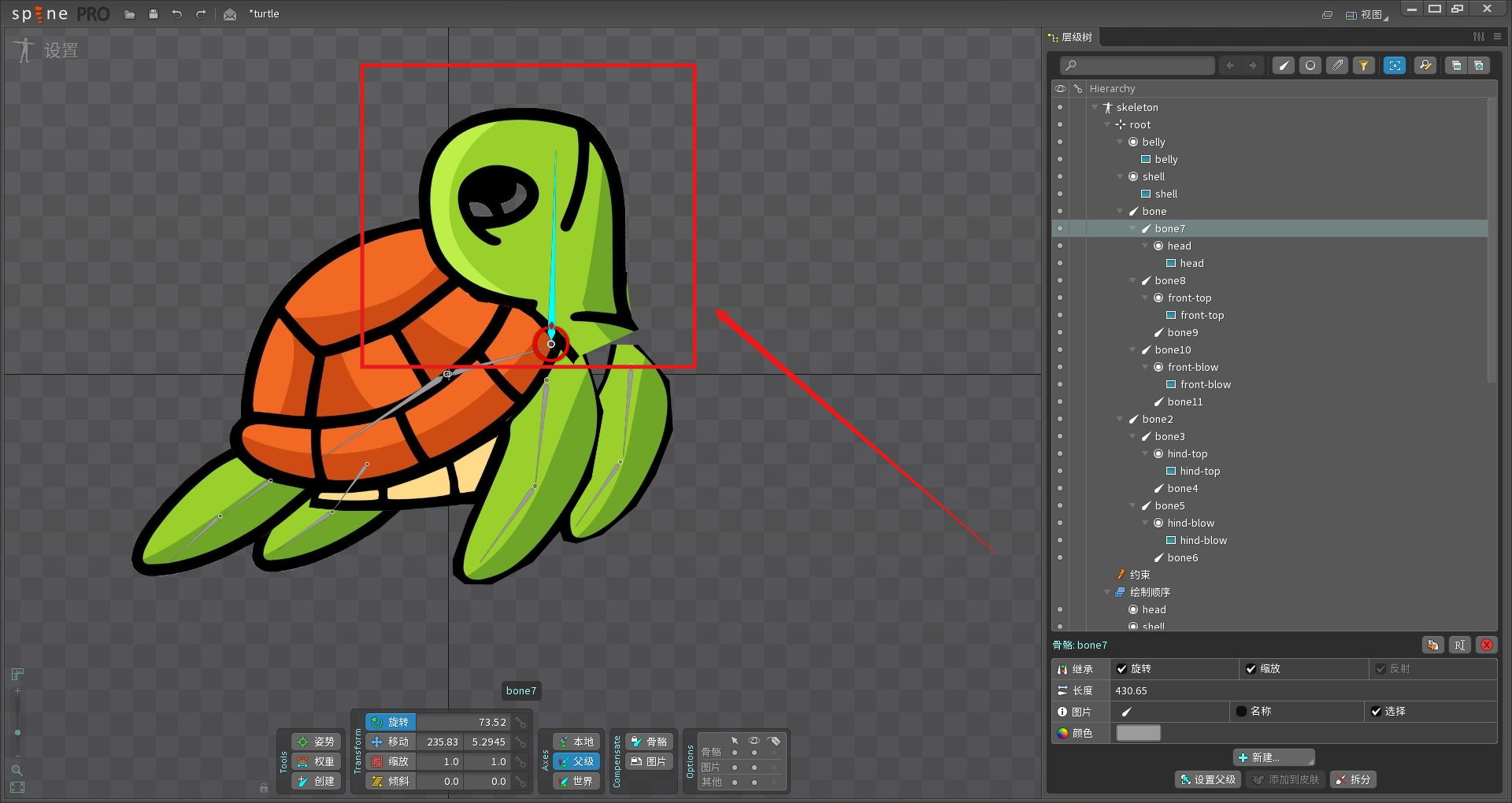The height and width of the screenshot is (803, 1512).
Task: Select the 创建 create tool
Action: [x=316, y=781]
